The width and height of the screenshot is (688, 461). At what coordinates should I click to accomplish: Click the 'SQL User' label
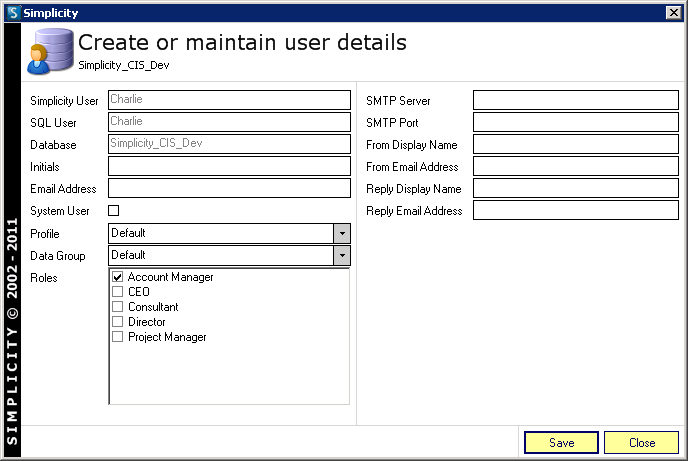[x=53, y=123]
